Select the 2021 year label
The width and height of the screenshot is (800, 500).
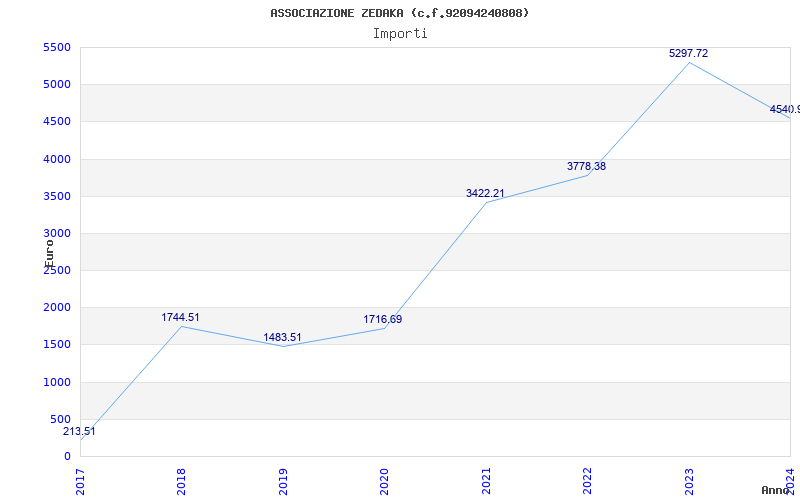pyautogui.click(x=486, y=482)
